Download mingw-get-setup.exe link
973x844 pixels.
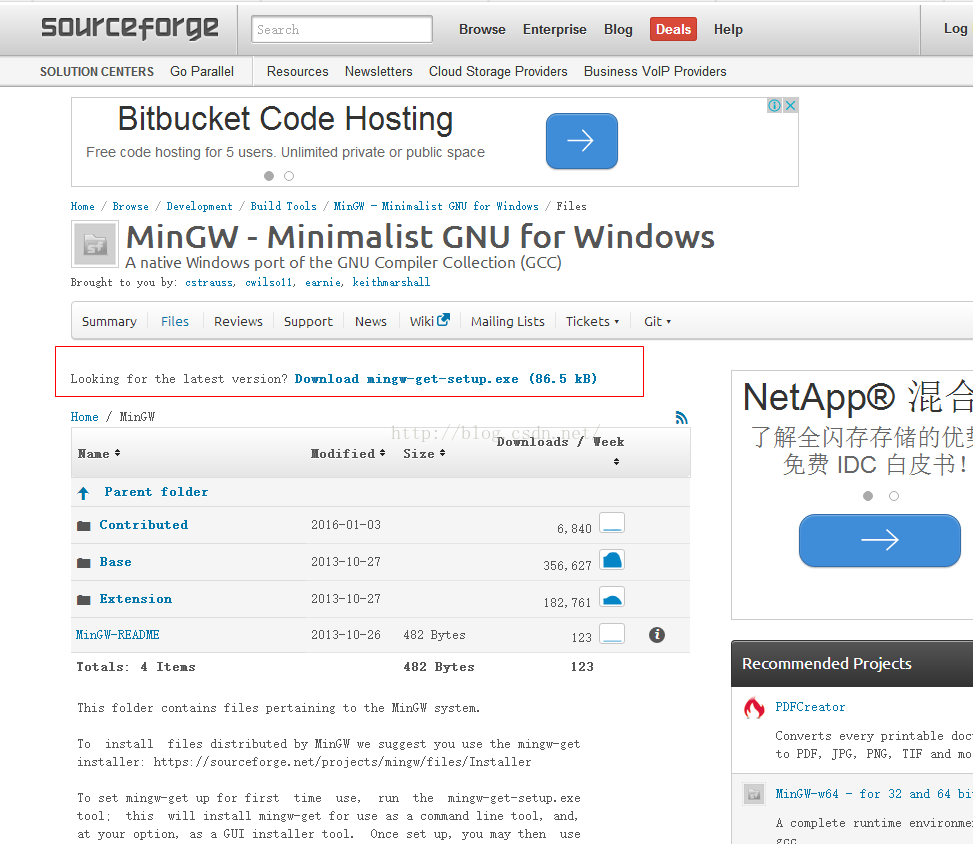[446, 379]
